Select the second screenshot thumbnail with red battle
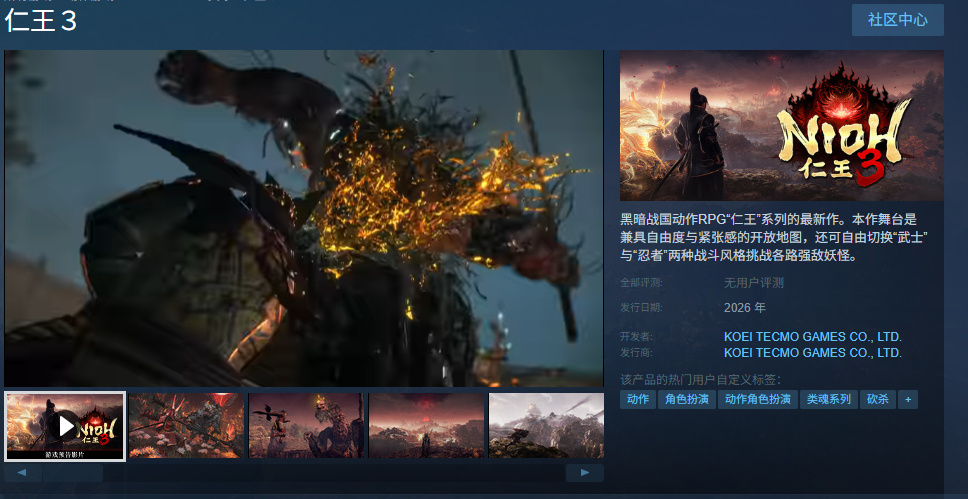The height and width of the screenshot is (499, 968). pos(186,426)
